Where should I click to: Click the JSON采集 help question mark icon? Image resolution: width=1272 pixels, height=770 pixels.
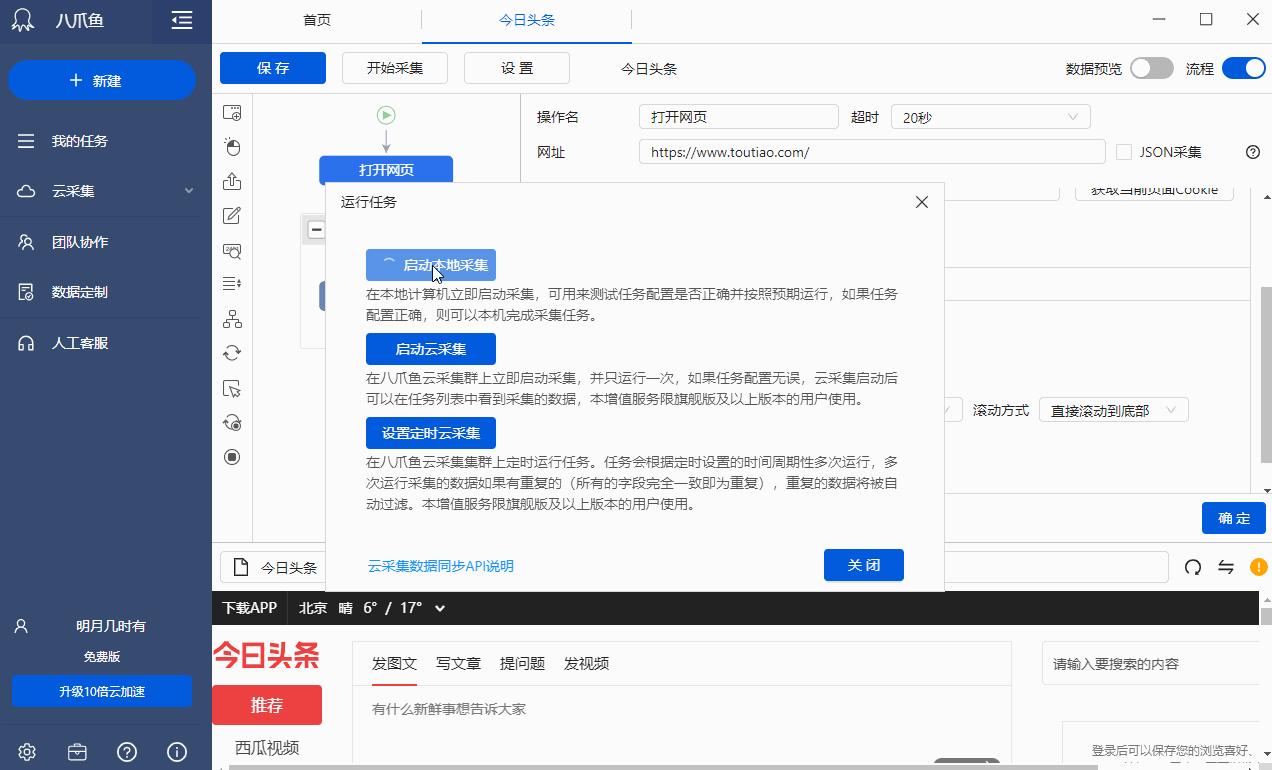[1252, 152]
